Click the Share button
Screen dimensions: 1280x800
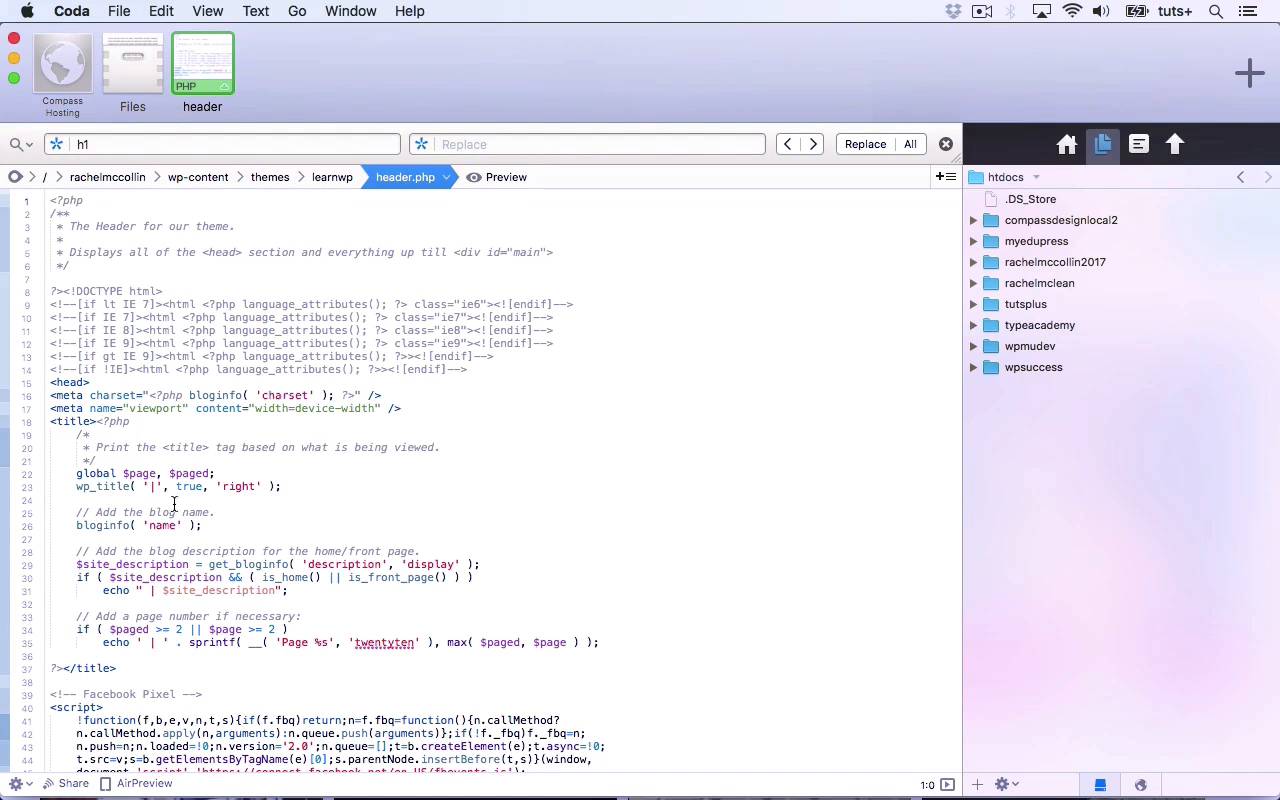(65, 784)
